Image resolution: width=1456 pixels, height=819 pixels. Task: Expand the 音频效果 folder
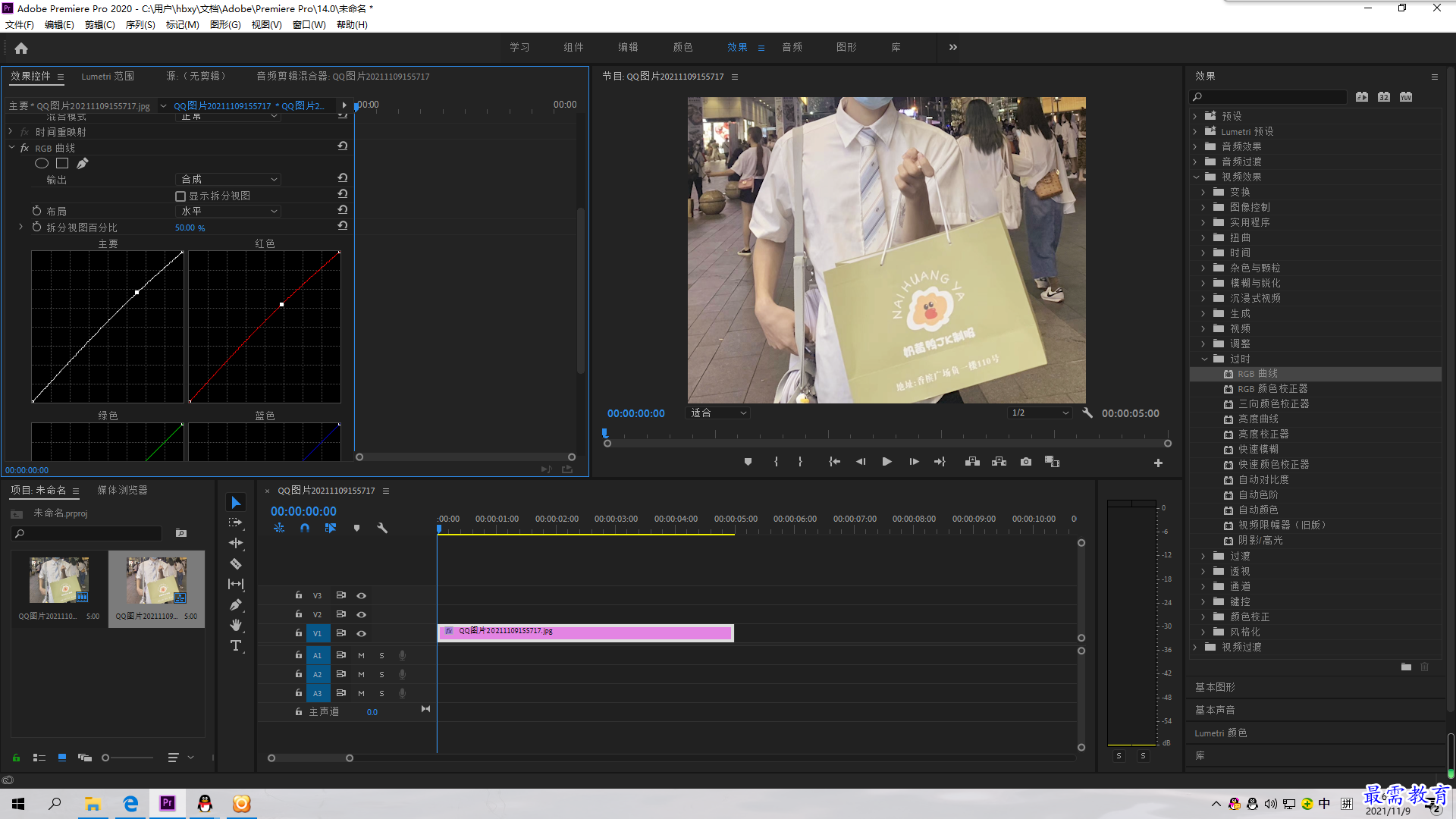coord(1196,146)
